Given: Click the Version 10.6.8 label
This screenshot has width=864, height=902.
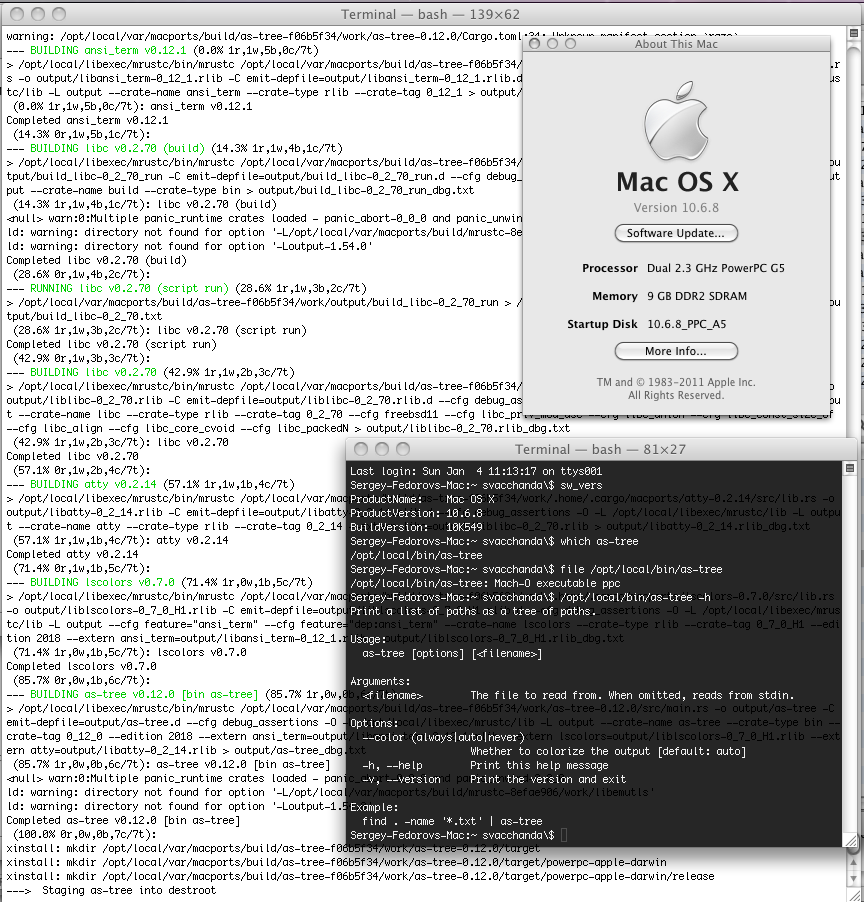Looking at the screenshot, I should click(676, 208).
